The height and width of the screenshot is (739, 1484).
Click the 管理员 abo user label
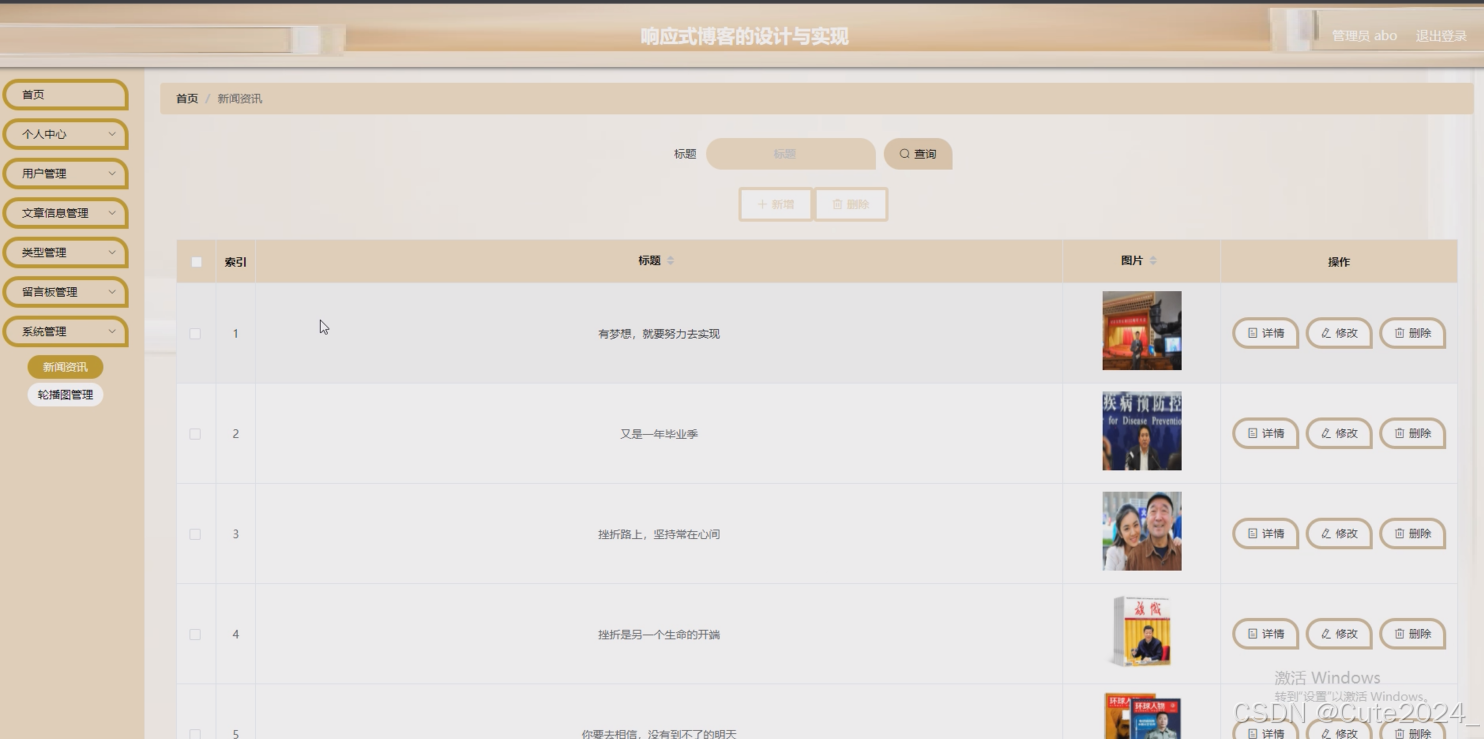(1364, 36)
